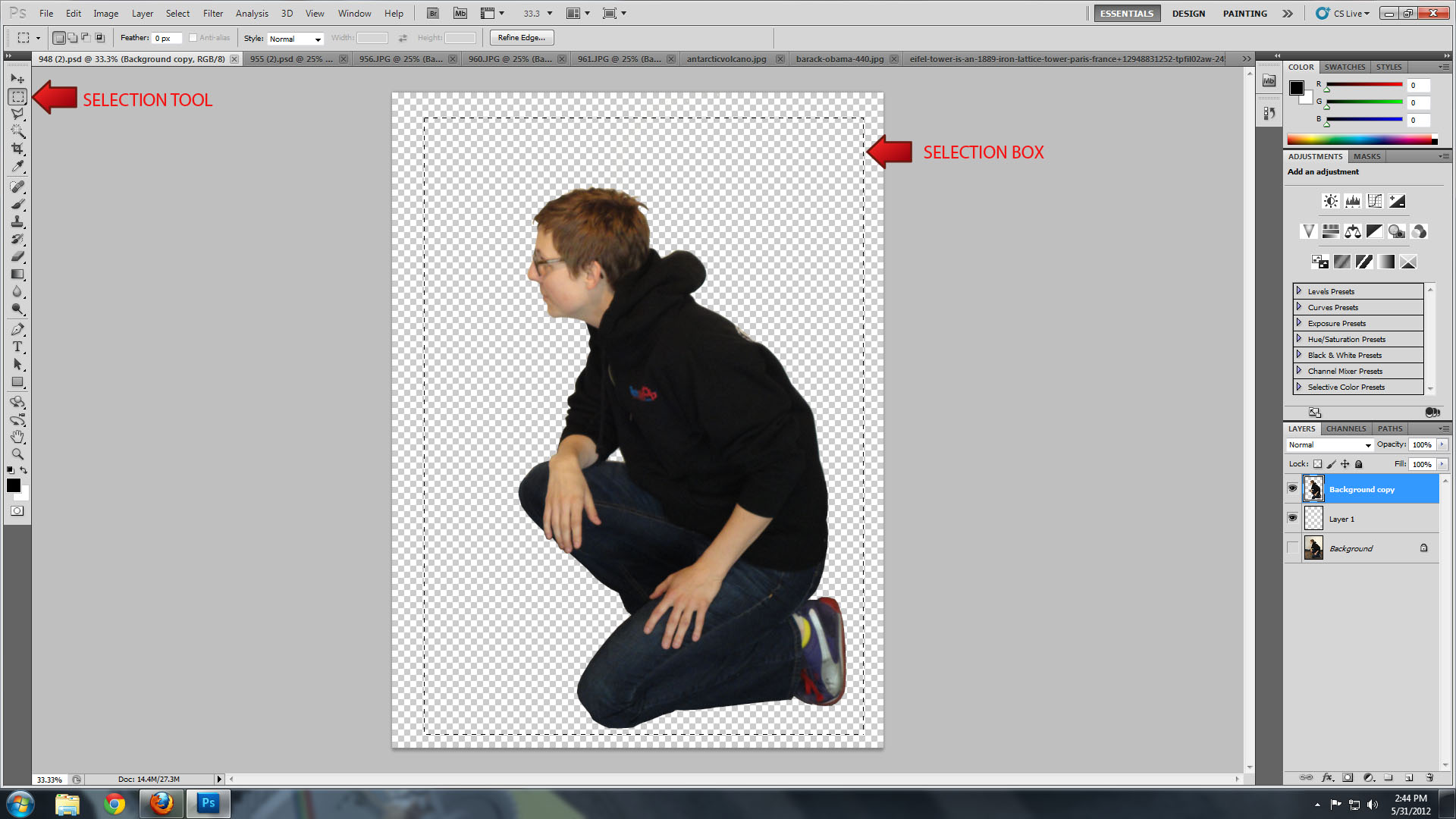Delete layer using trash icon
The height and width of the screenshot is (819, 1456).
click(1429, 777)
